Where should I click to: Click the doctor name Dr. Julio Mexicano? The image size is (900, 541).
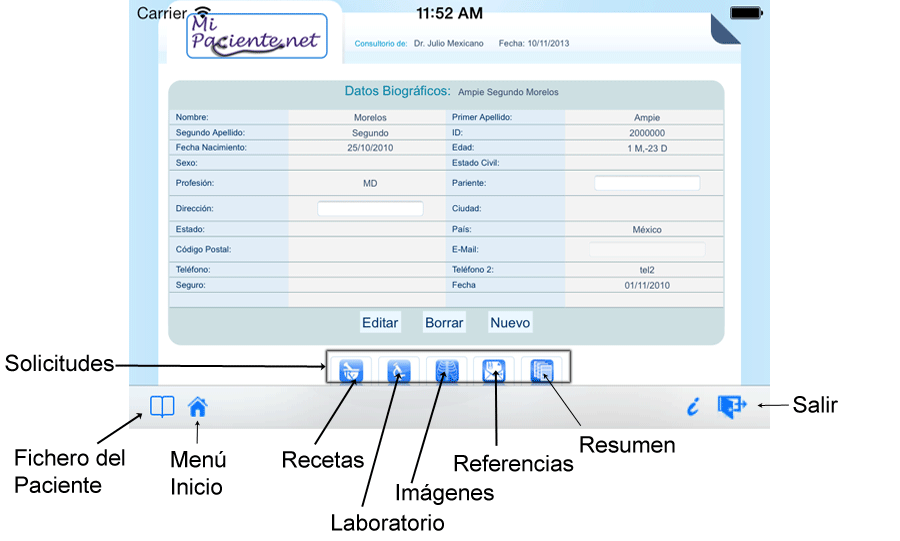pyautogui.click(x=448, y=44)
